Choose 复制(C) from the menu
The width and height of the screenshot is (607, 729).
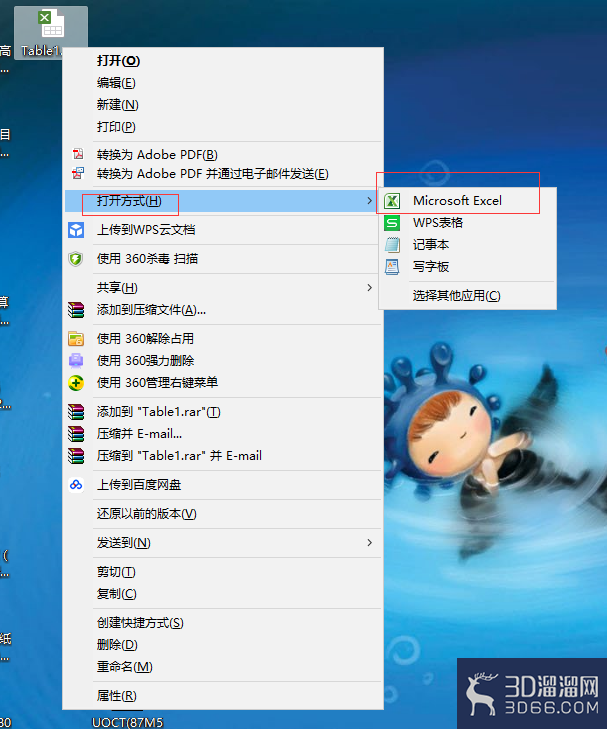point(223,594)
